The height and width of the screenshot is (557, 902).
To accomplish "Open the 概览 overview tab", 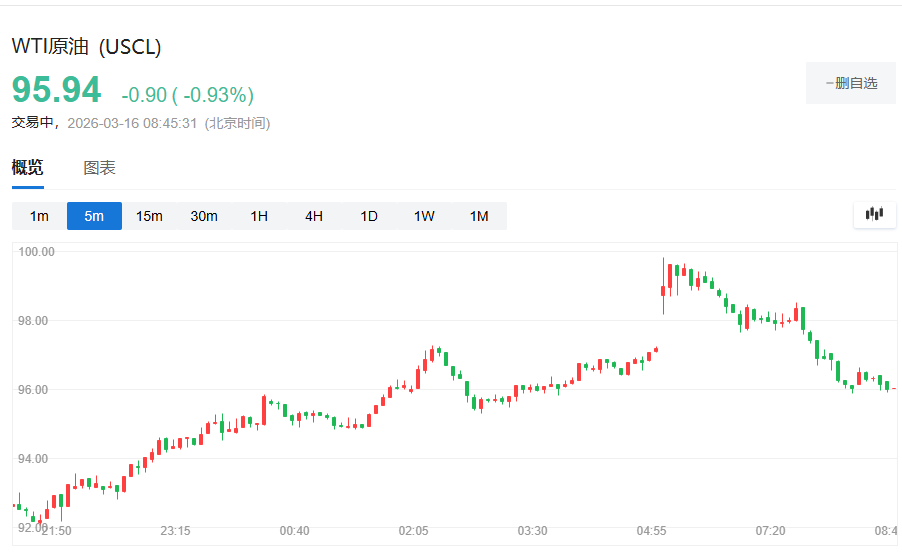I will coord(28,168).
